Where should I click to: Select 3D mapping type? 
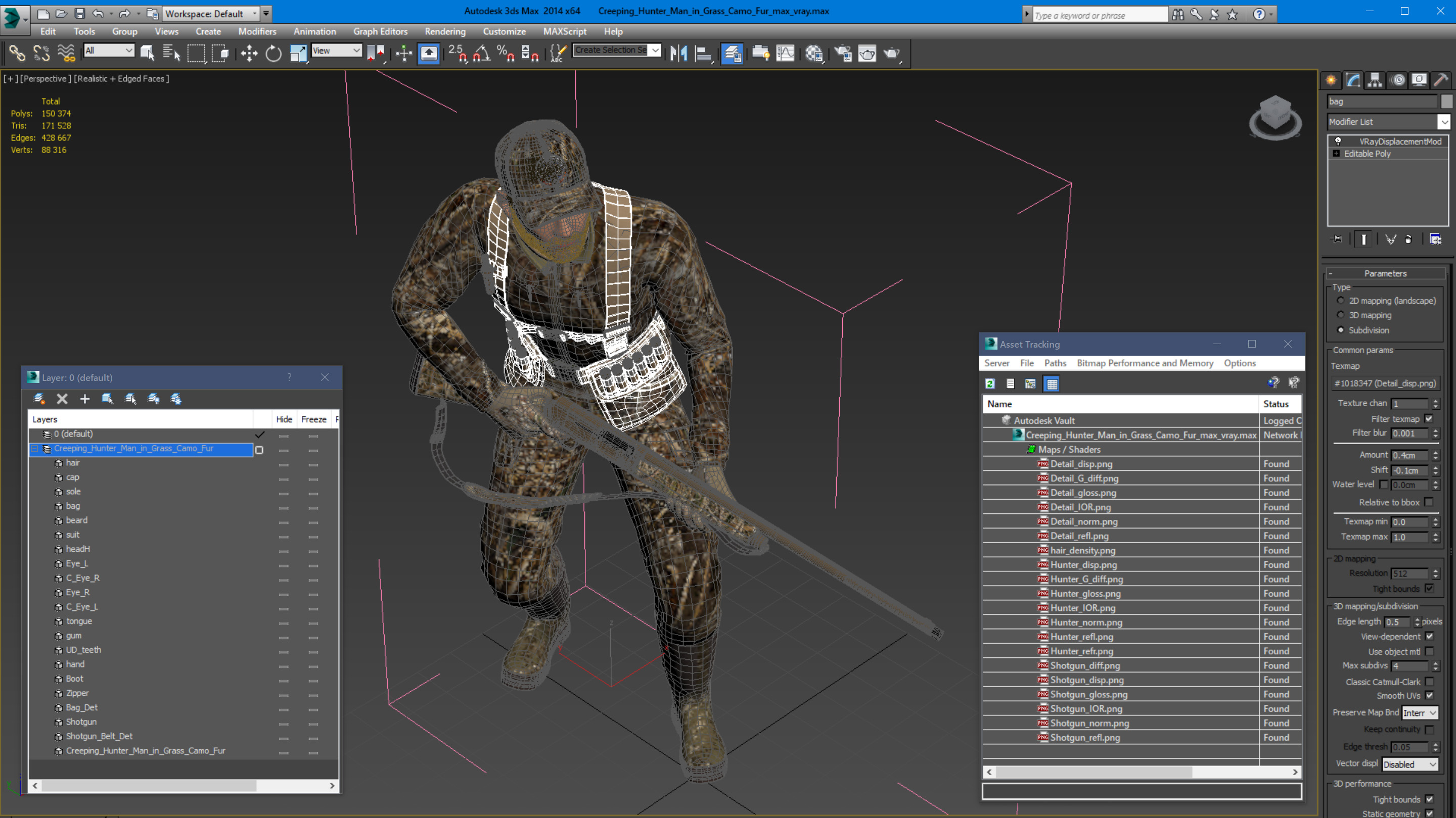[1340, 315]
